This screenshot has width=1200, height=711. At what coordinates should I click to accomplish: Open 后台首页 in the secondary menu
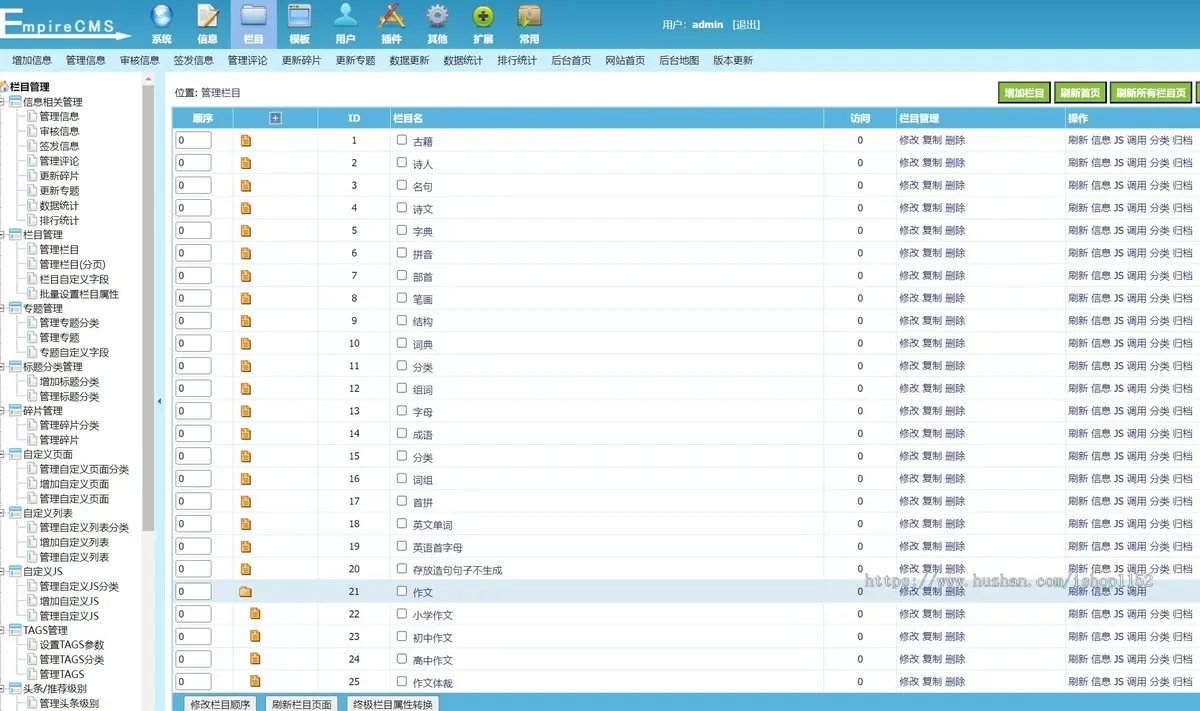[571, 60]
